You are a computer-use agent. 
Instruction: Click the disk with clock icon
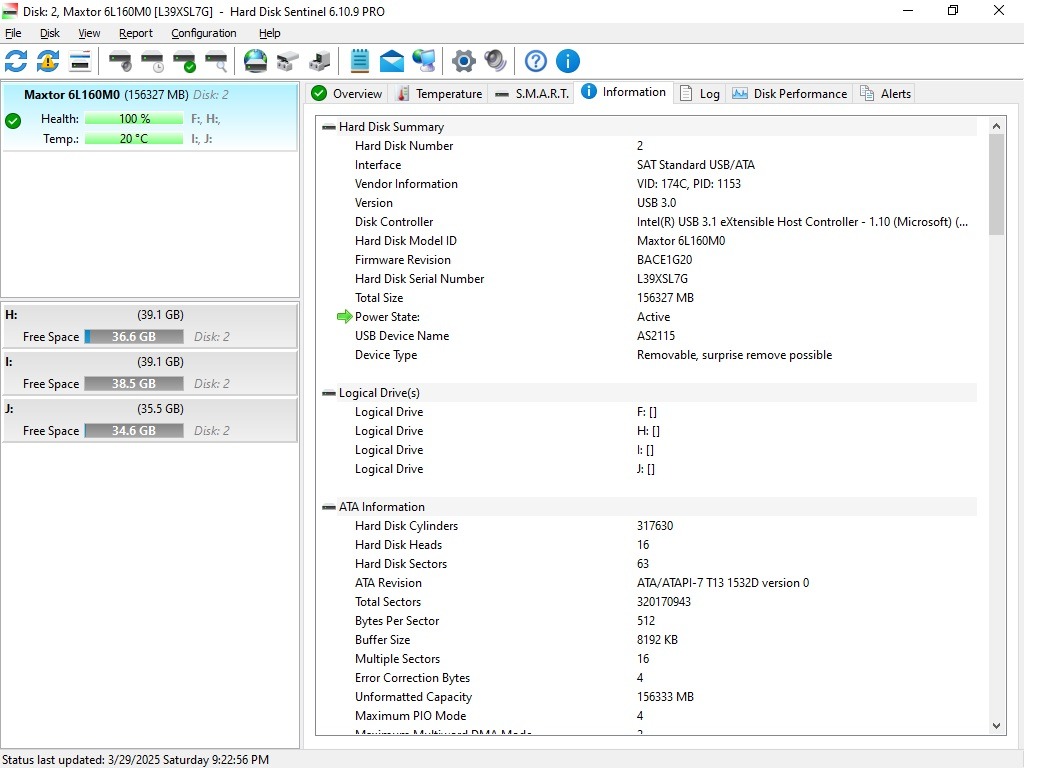[x=153, y=61]
